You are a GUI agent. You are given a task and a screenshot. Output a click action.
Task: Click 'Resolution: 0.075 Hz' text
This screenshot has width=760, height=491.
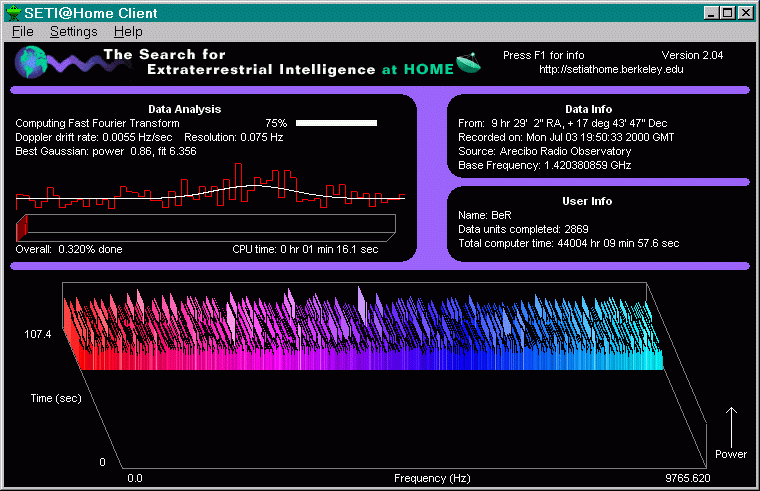234,137
